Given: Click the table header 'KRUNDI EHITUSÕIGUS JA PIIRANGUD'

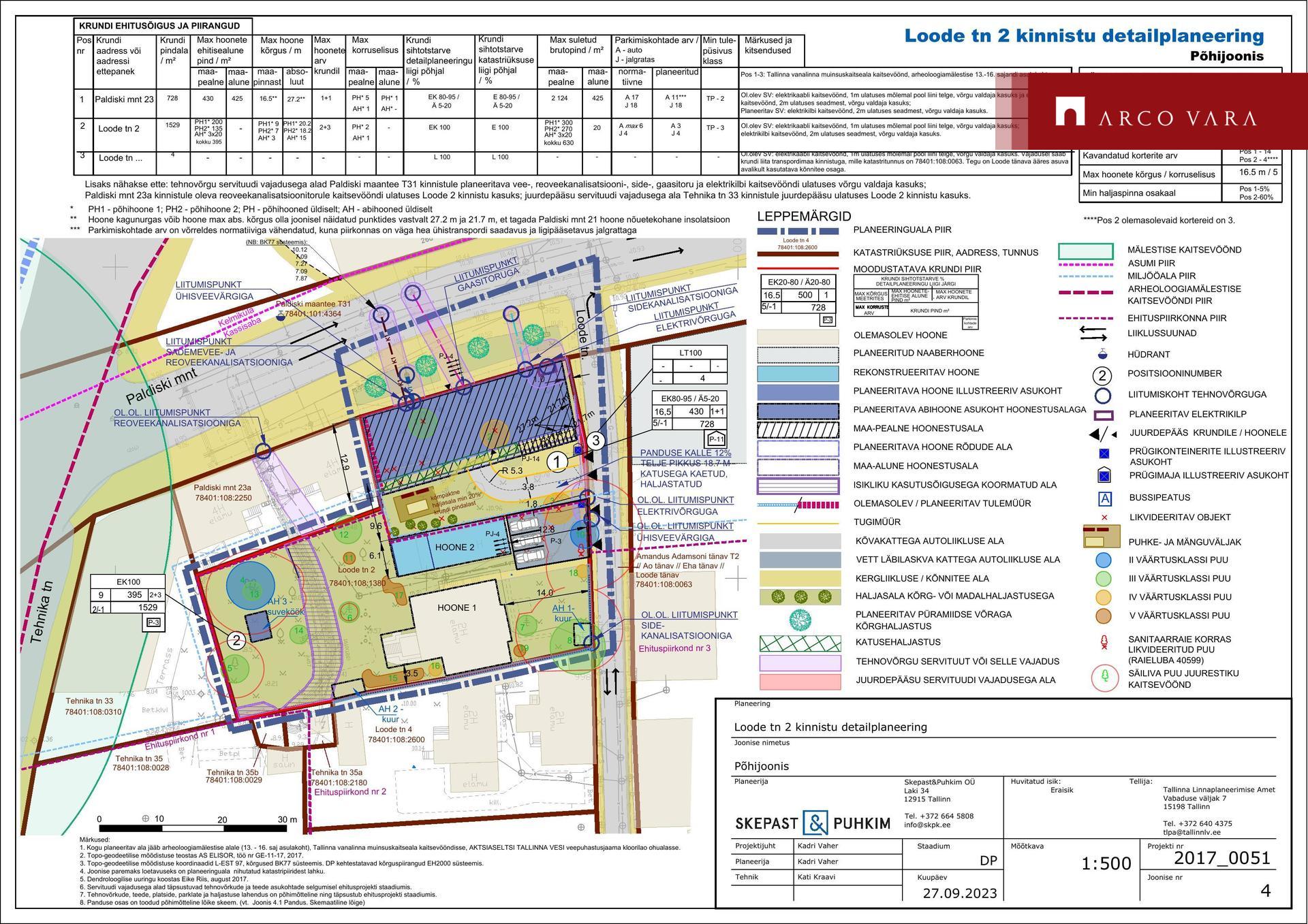Looking at the screenshot, I should click(160, 26).
